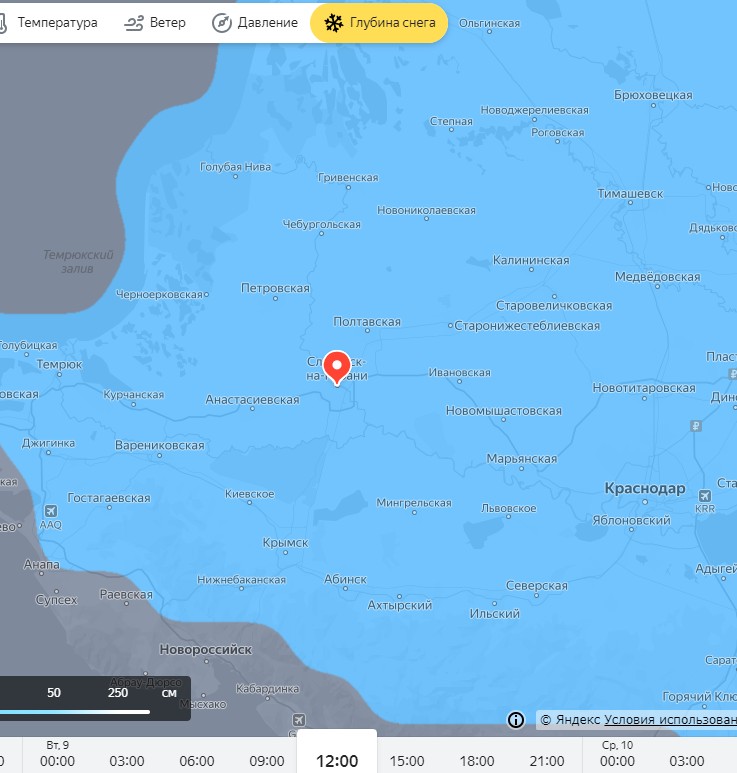This screenshot has width=737, height=773.
Task: Select 18:00 on the timeline
Action: 477,761
